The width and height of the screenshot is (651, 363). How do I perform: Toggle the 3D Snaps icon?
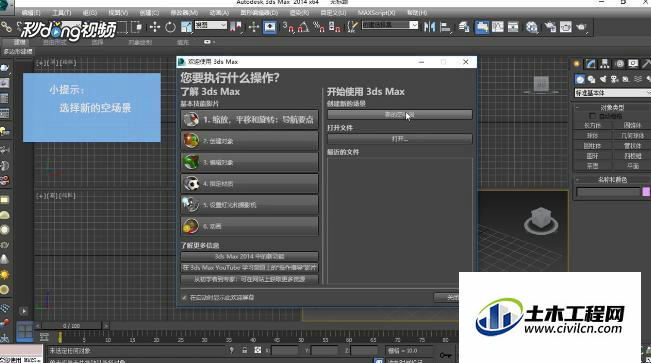coord(288,27)
